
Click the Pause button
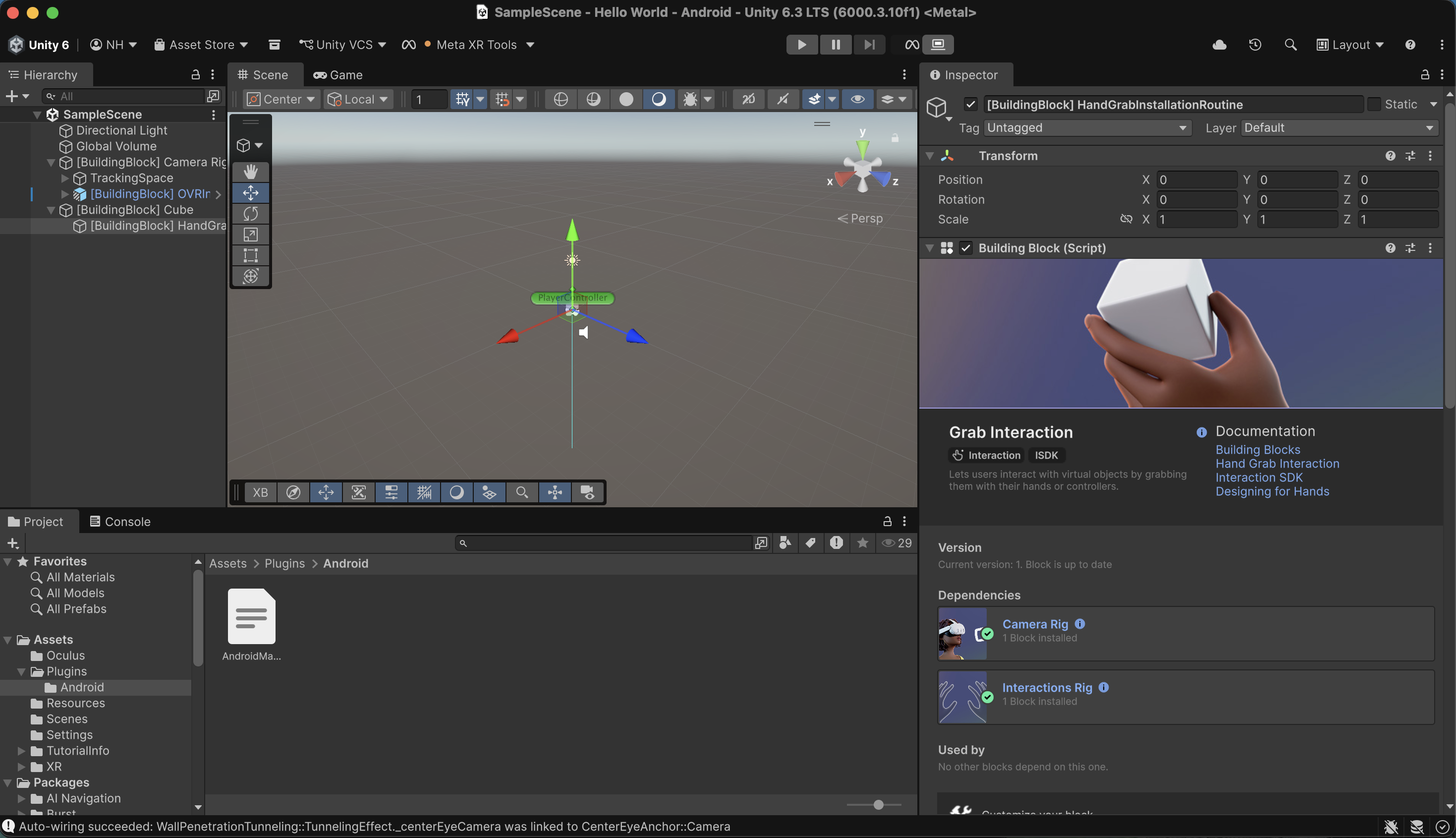click(836, 44)
